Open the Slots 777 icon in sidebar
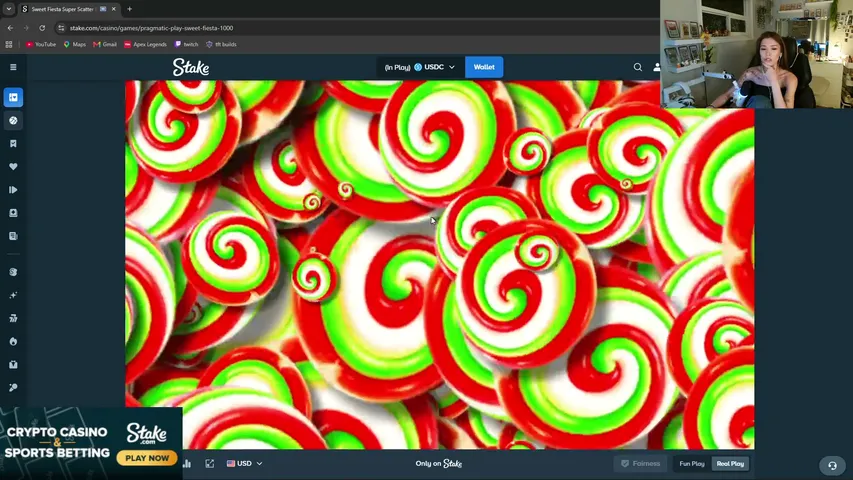853x480 pixels. pyautogui.click(x=13, y=318)
